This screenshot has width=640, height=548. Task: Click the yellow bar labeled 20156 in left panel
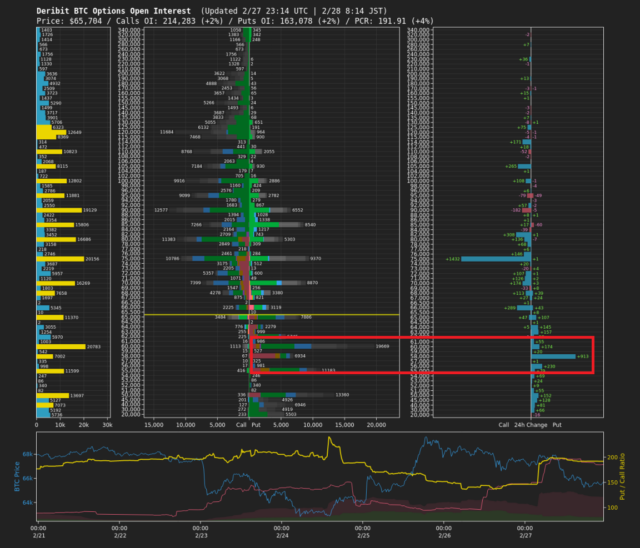pyautogui.click(x=60, y=258)
